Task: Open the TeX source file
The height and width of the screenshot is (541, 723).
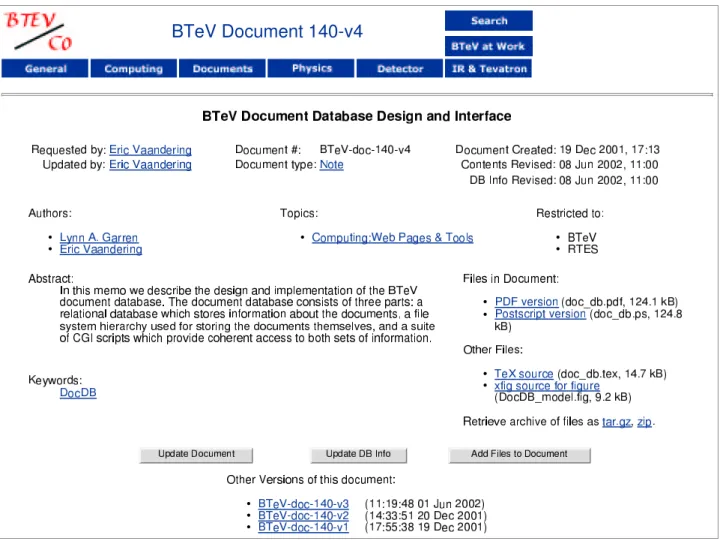Action: (x=524, y=374)
